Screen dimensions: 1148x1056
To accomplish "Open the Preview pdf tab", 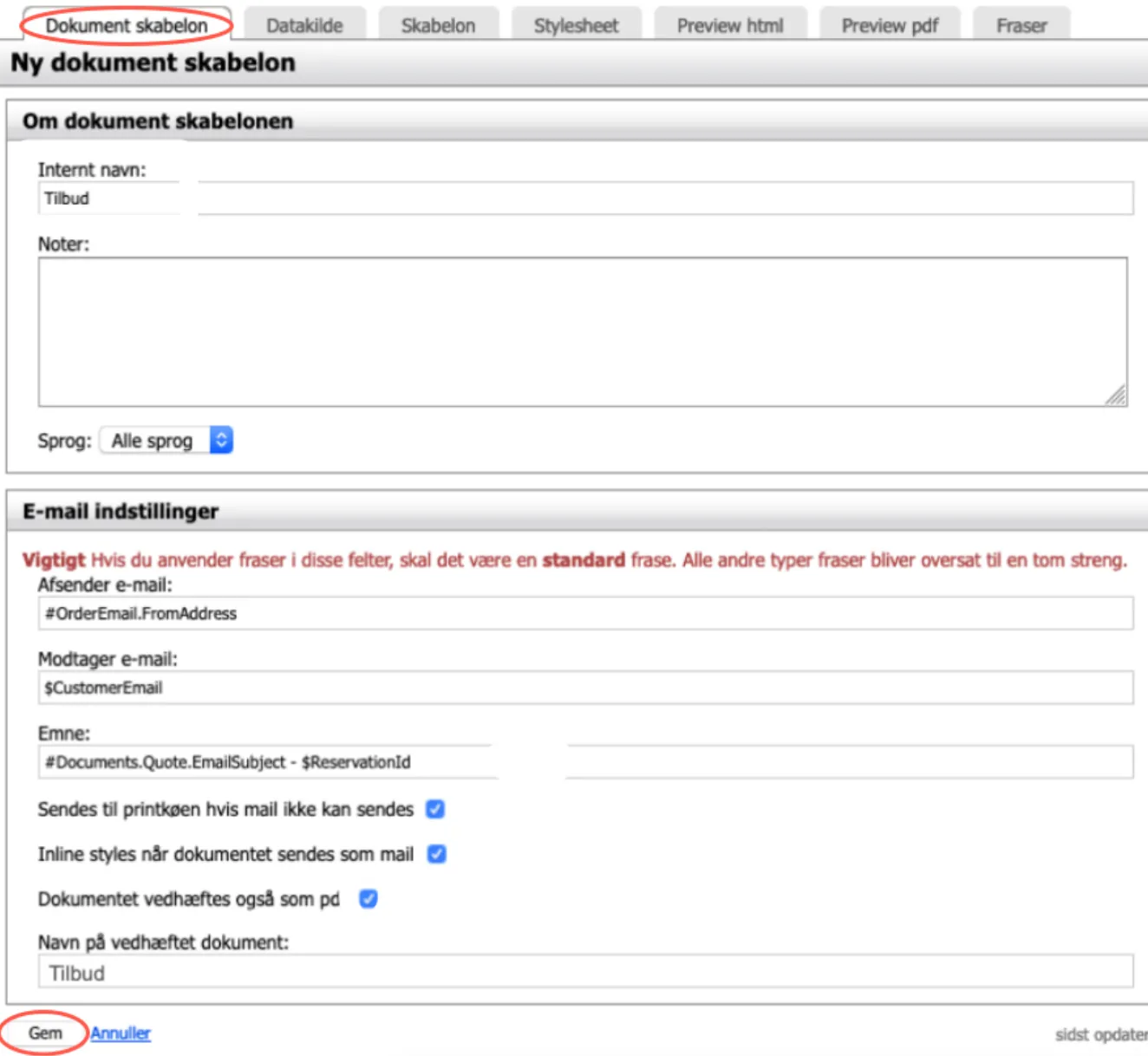I will pos(890,25).
